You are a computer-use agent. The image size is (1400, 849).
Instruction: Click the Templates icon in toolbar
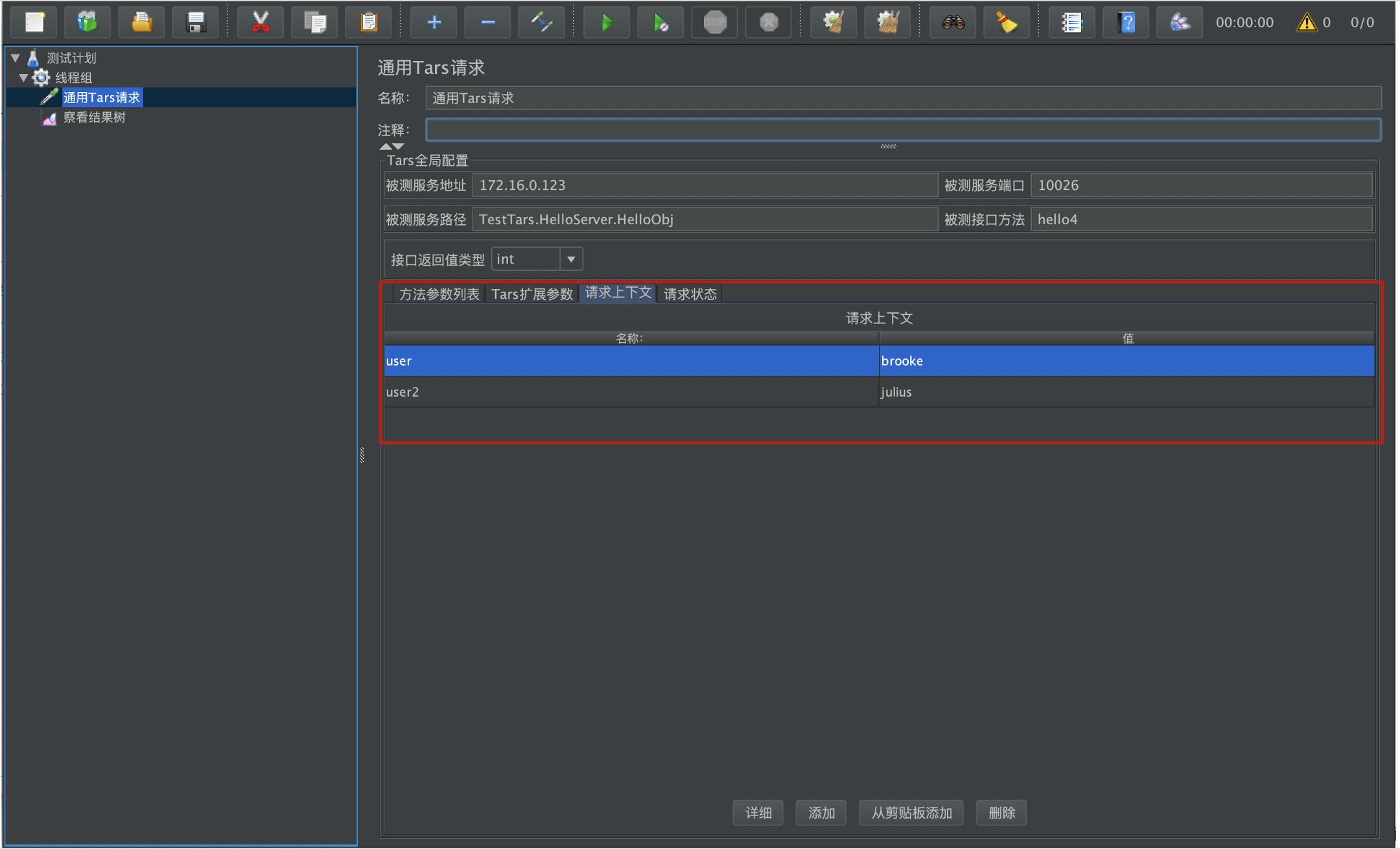click(87, 23)
